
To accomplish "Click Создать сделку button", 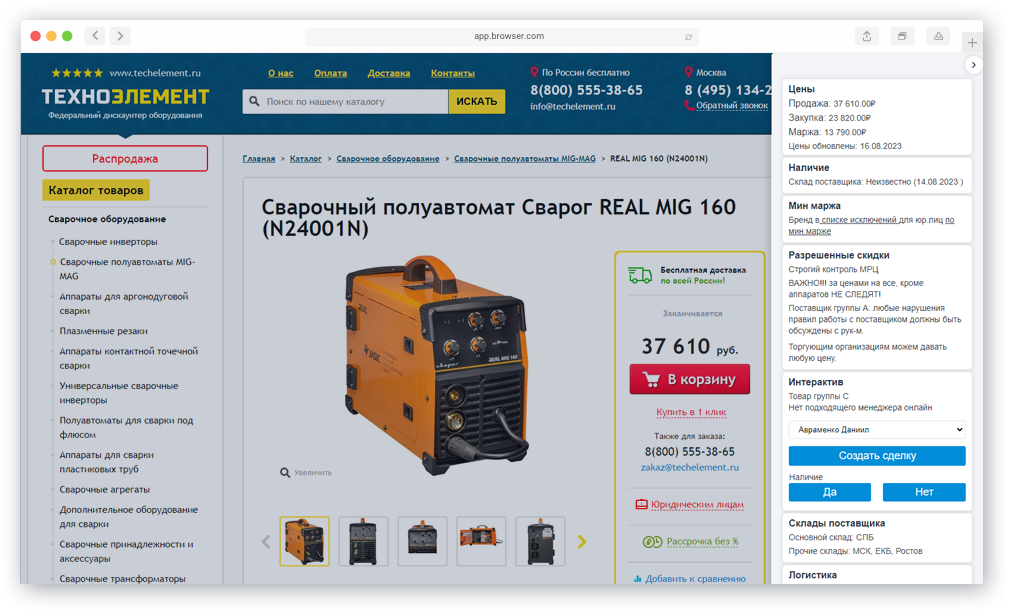I will click(877, 456).
